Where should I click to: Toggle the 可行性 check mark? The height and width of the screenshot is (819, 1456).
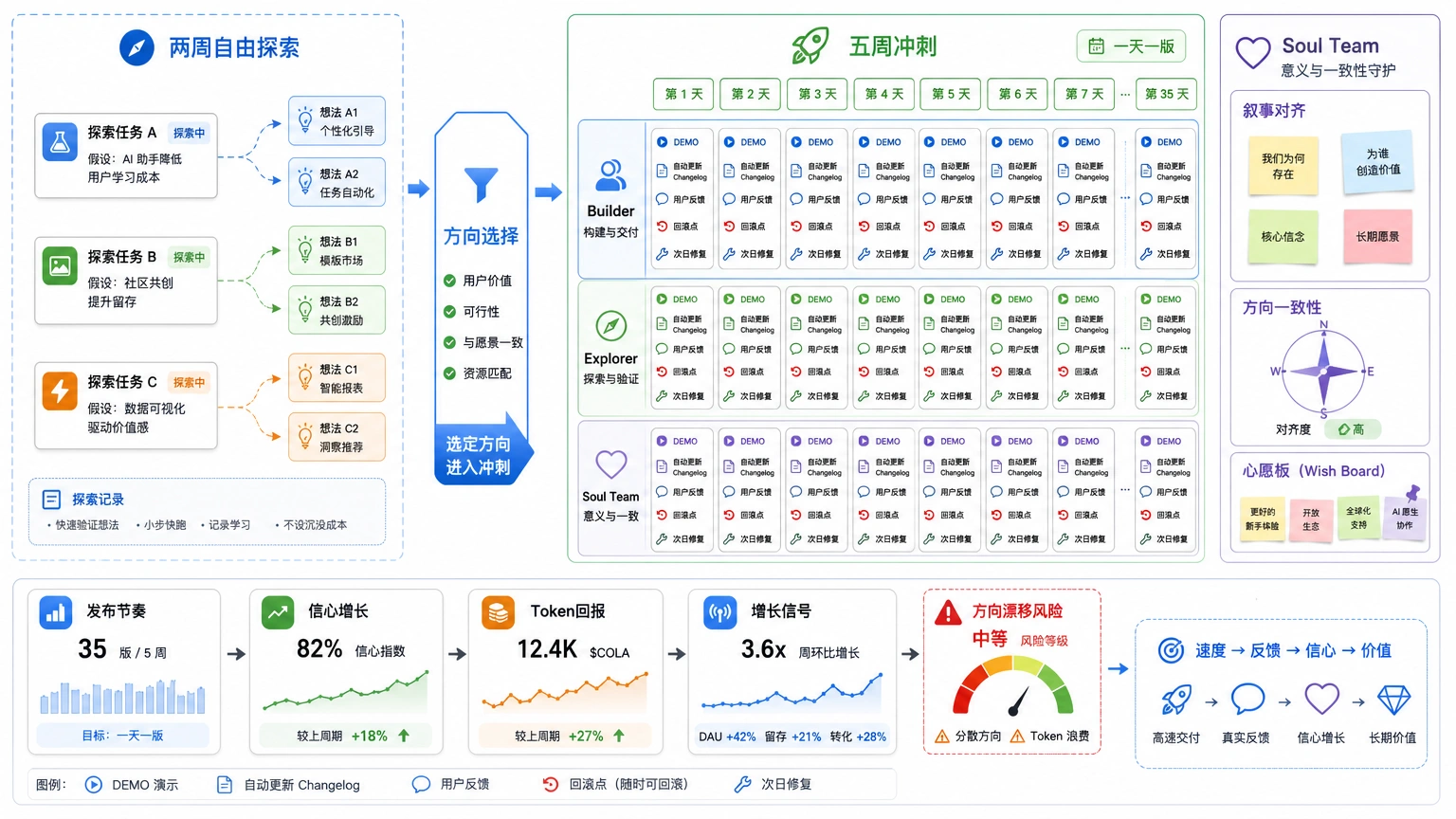[x=450, y=311]
